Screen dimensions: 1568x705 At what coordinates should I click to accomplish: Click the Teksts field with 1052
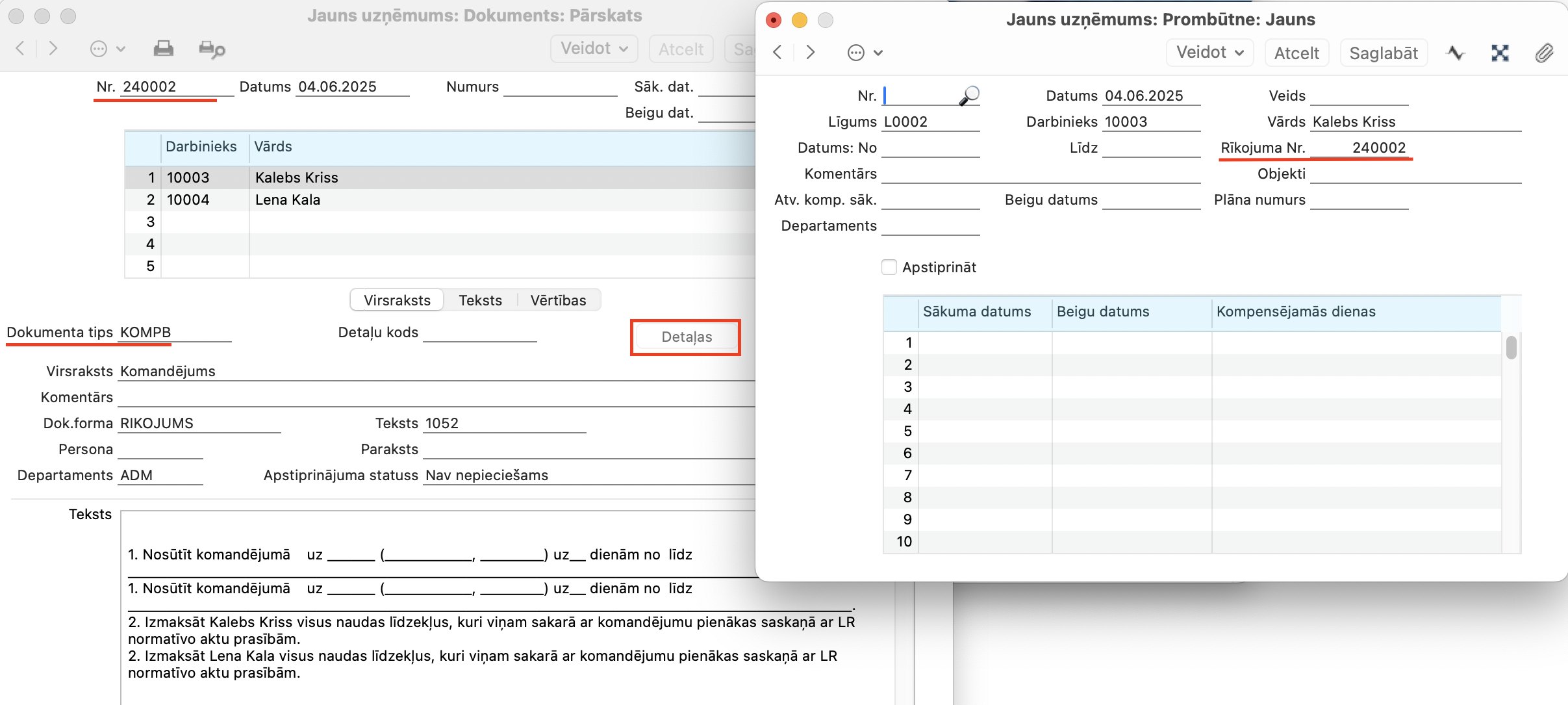(x=505, y=423)
